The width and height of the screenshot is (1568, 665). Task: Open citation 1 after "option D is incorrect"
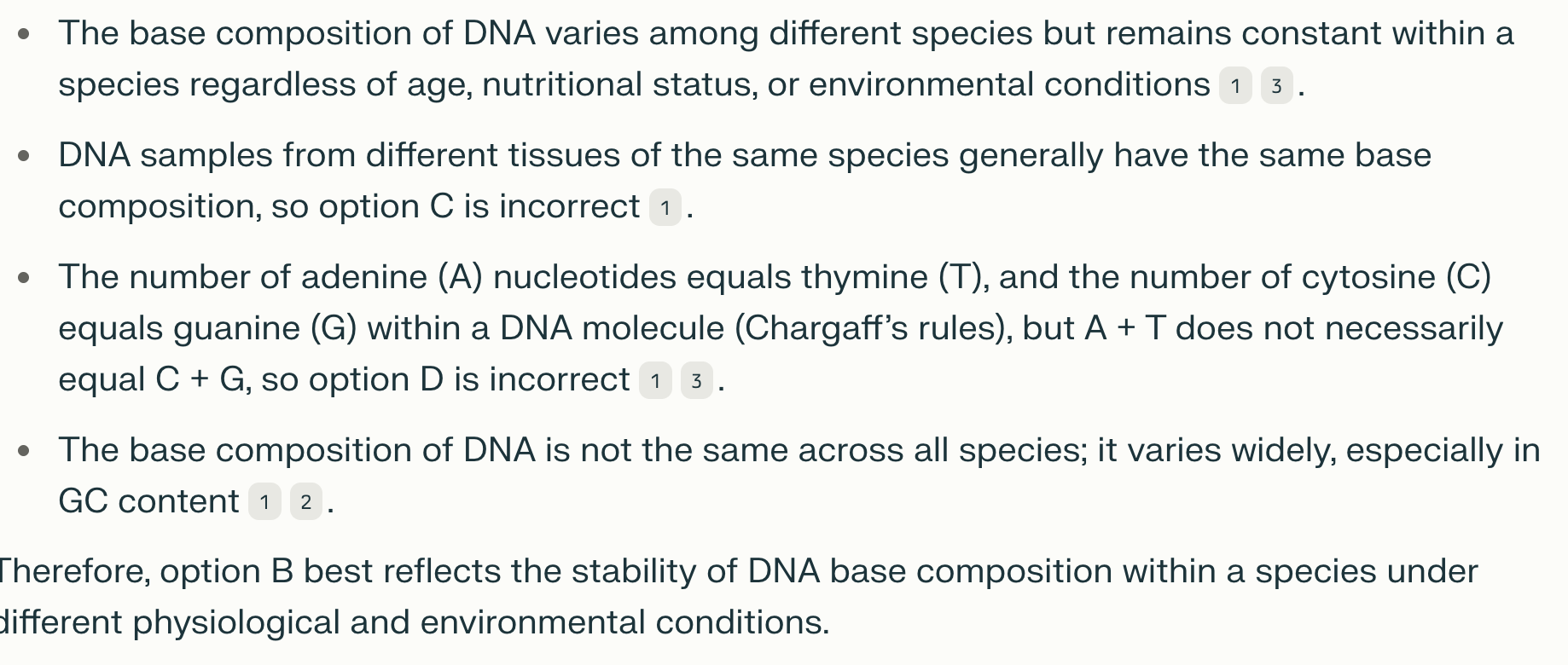point(655,381)
